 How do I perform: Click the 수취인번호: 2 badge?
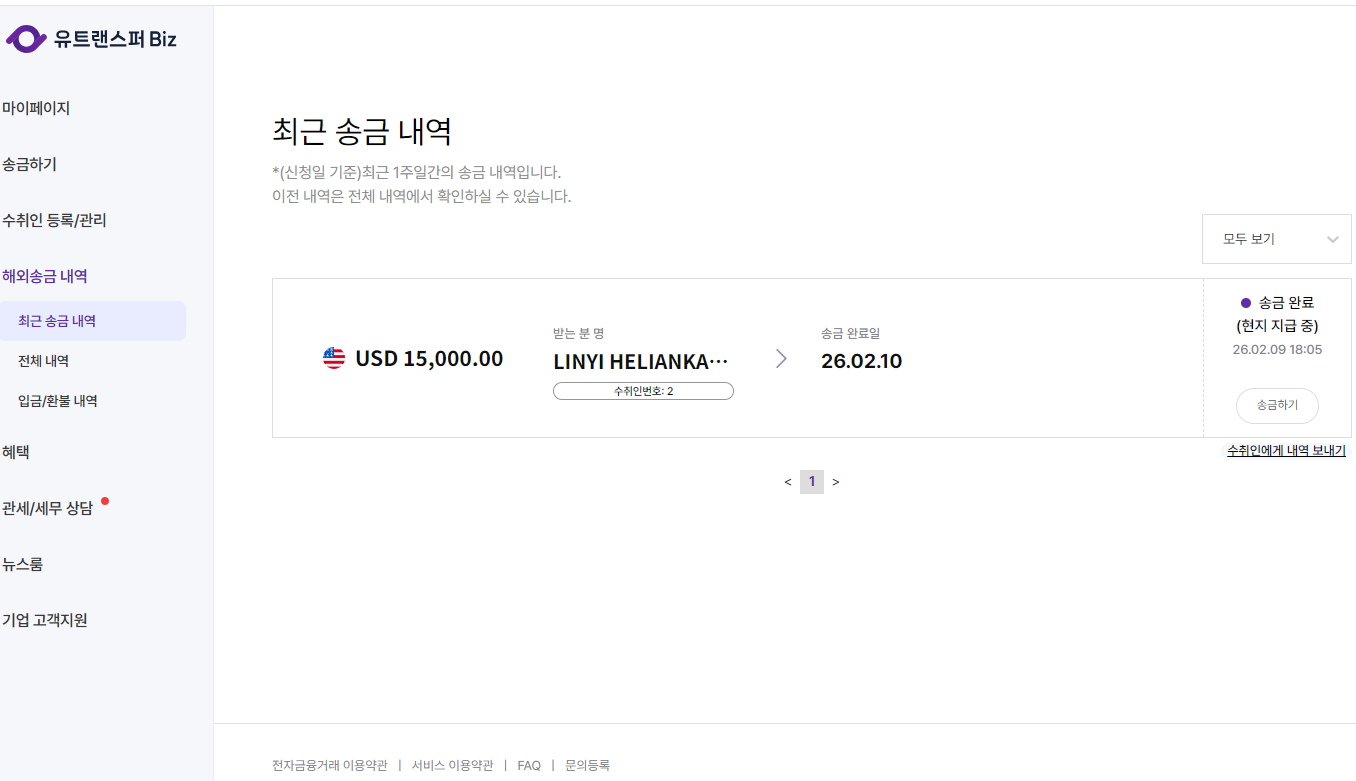(x=643, y=391)
